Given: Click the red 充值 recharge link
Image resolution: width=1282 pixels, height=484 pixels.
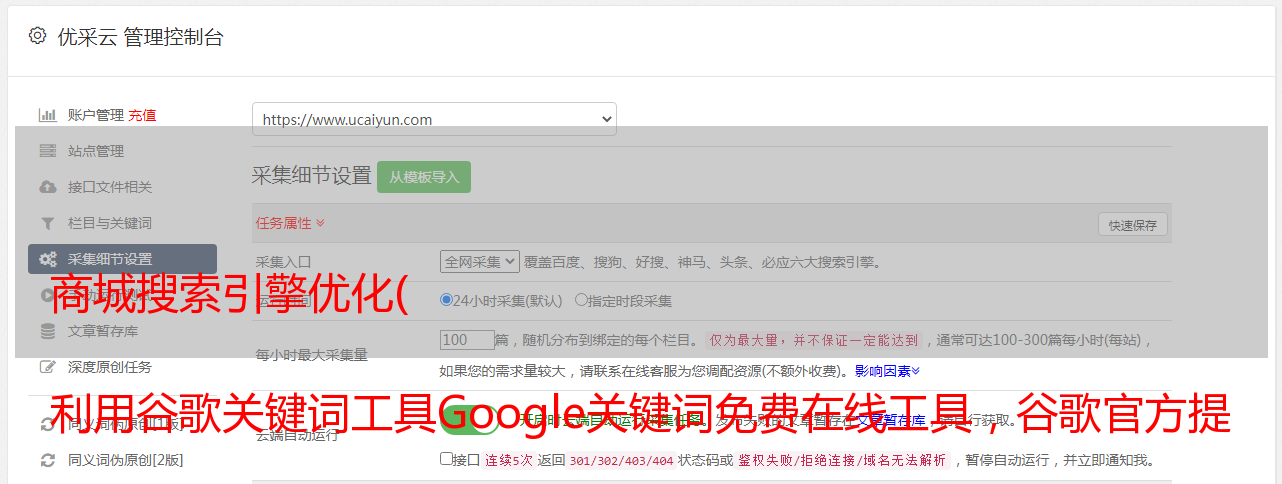Looking at the screenshot, I should (142, 115).
